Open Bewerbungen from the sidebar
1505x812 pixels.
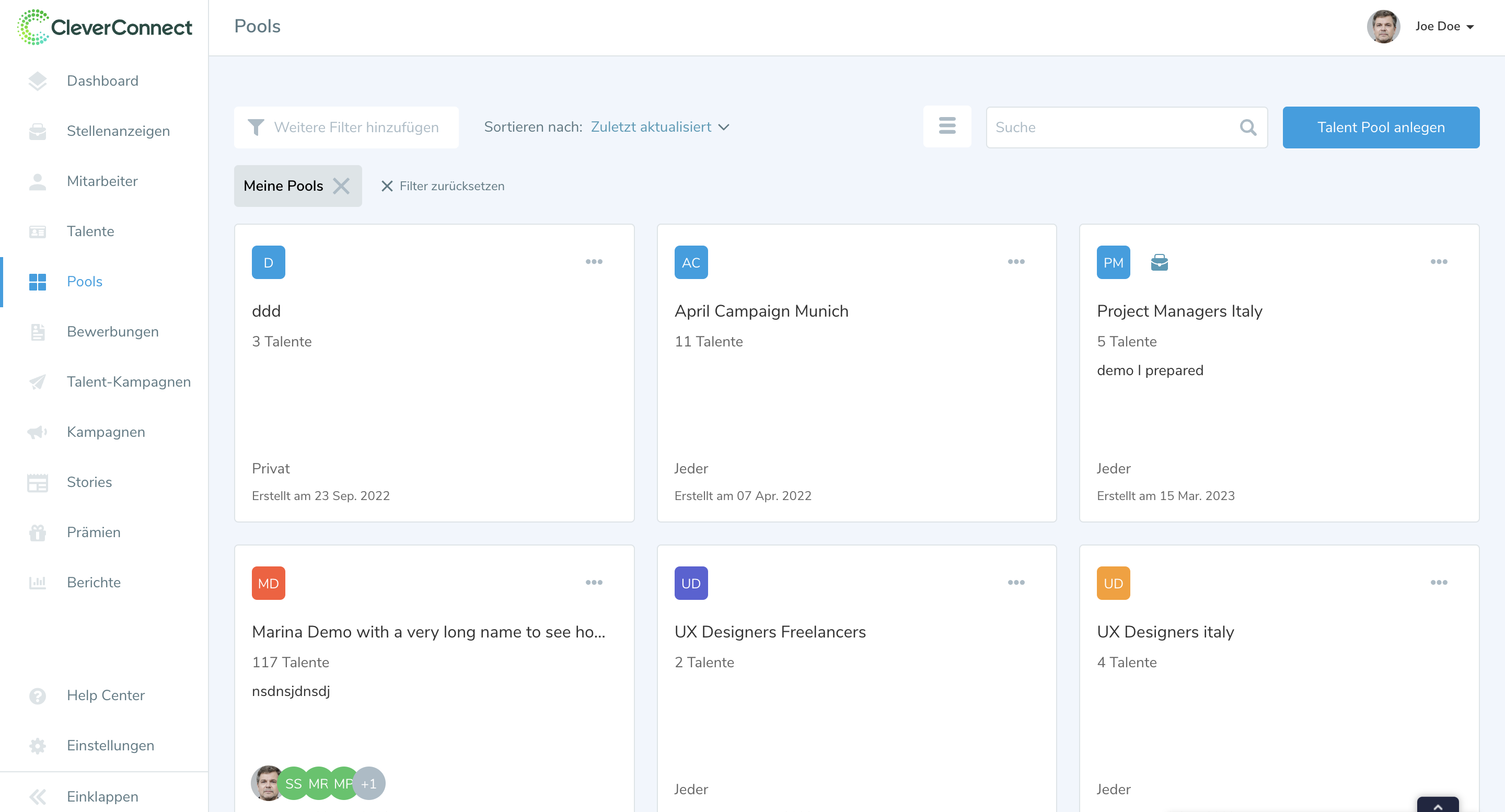tap(112, 331)
